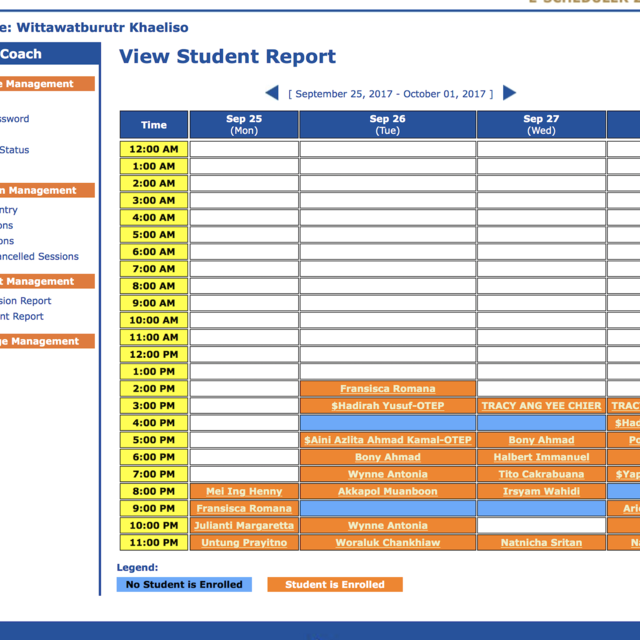Click coach name Wittawatburutr Khaeliso

tap(102, 28)
